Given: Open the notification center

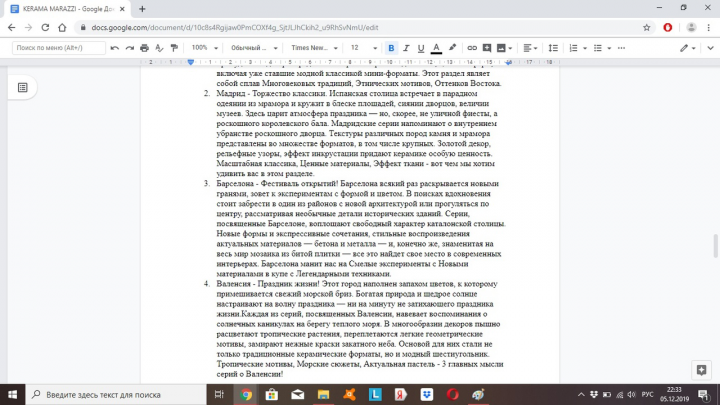Looking at the screenshot, I should coord(703,394).
